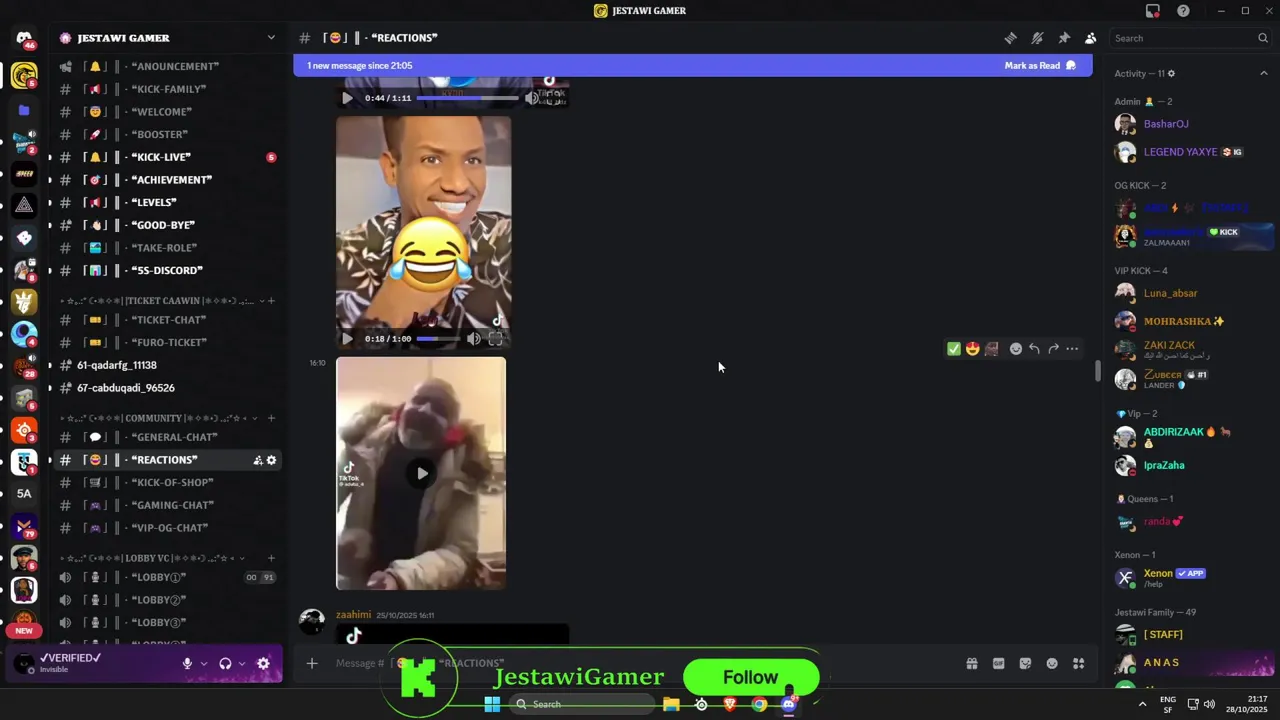
Task: Toggle heart-eyes emoji reaction
Action: pos(972,349)
